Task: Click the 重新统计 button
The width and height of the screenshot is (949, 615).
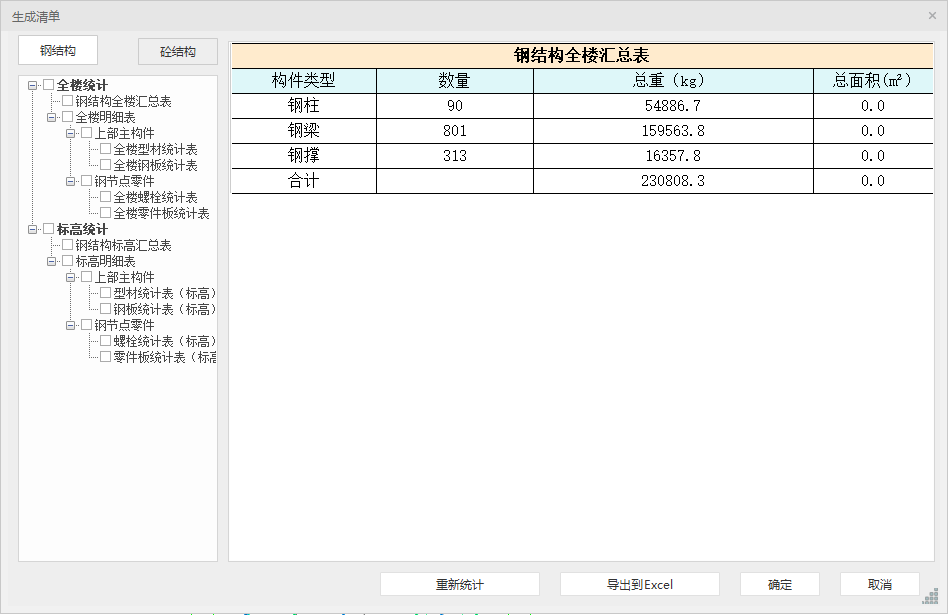Action: (x=459, y=584)
